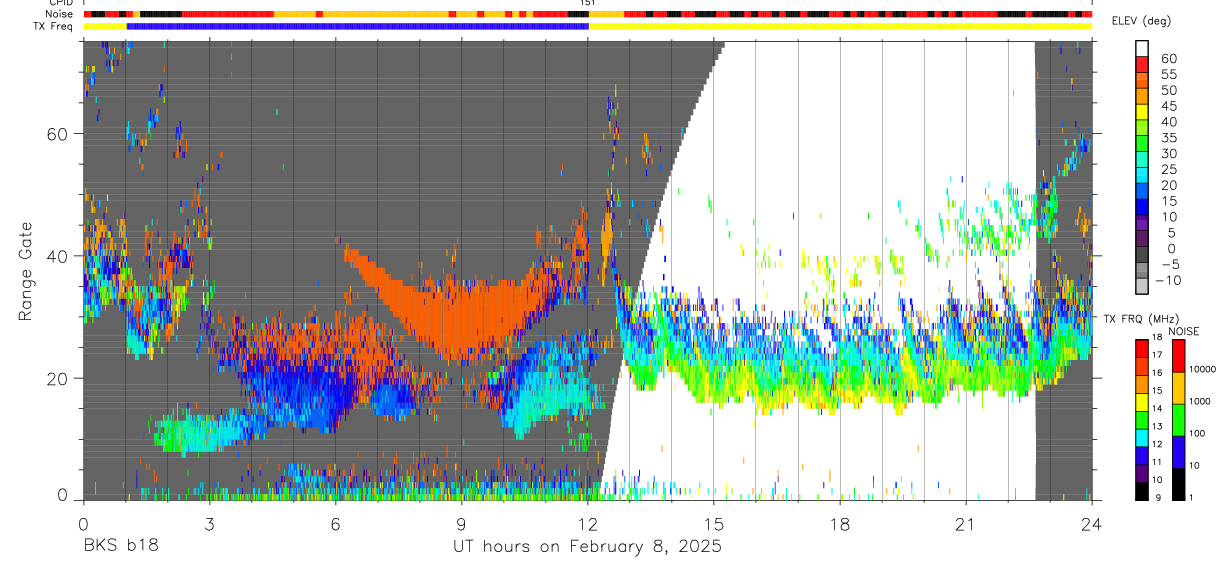The height and width of the screenshot is (567, 1228).
Task: Click the blue NOISE swatch between 10 and 100
Action: coord(1178,452)
